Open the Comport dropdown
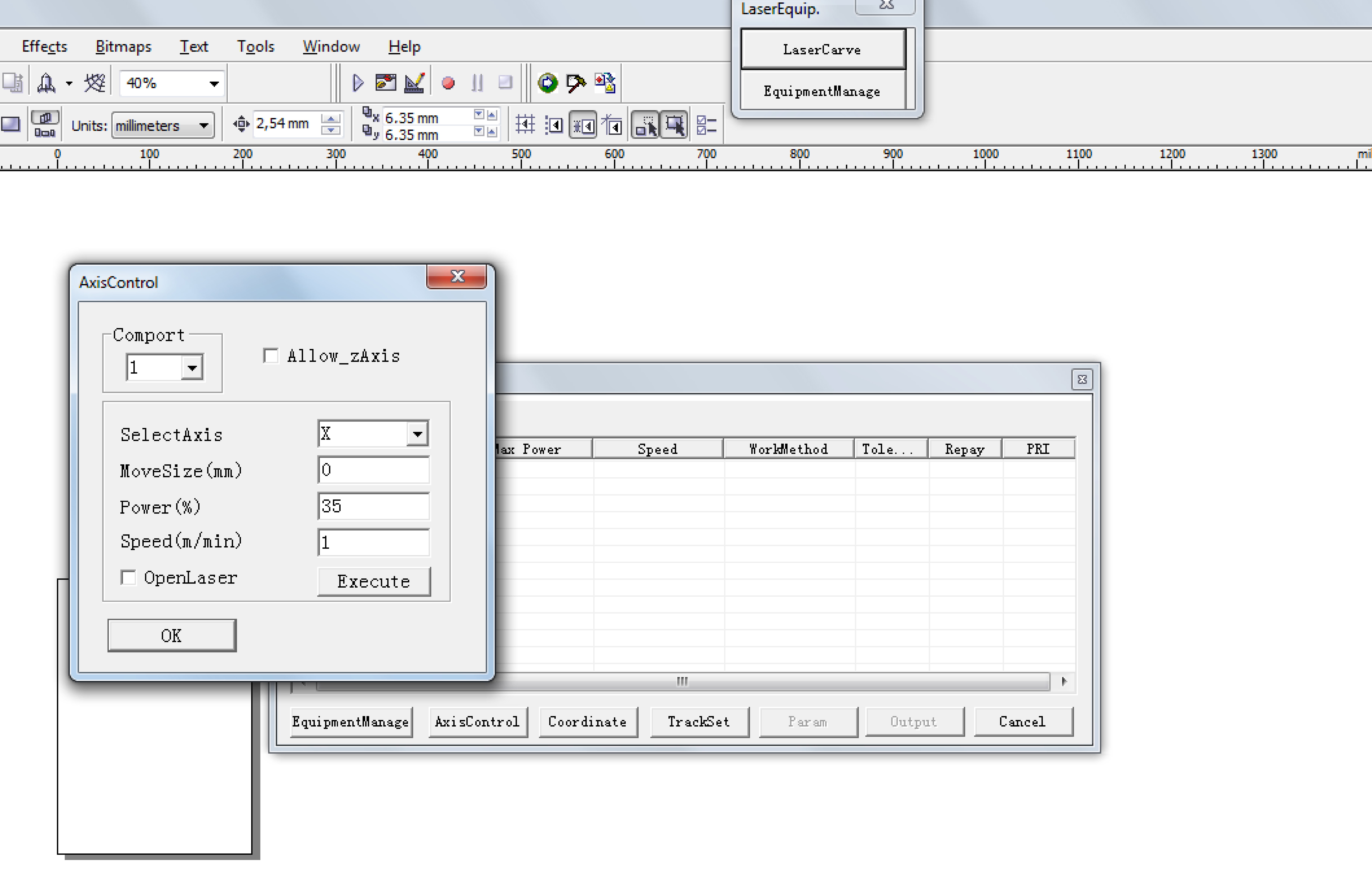 click(192, 367)
